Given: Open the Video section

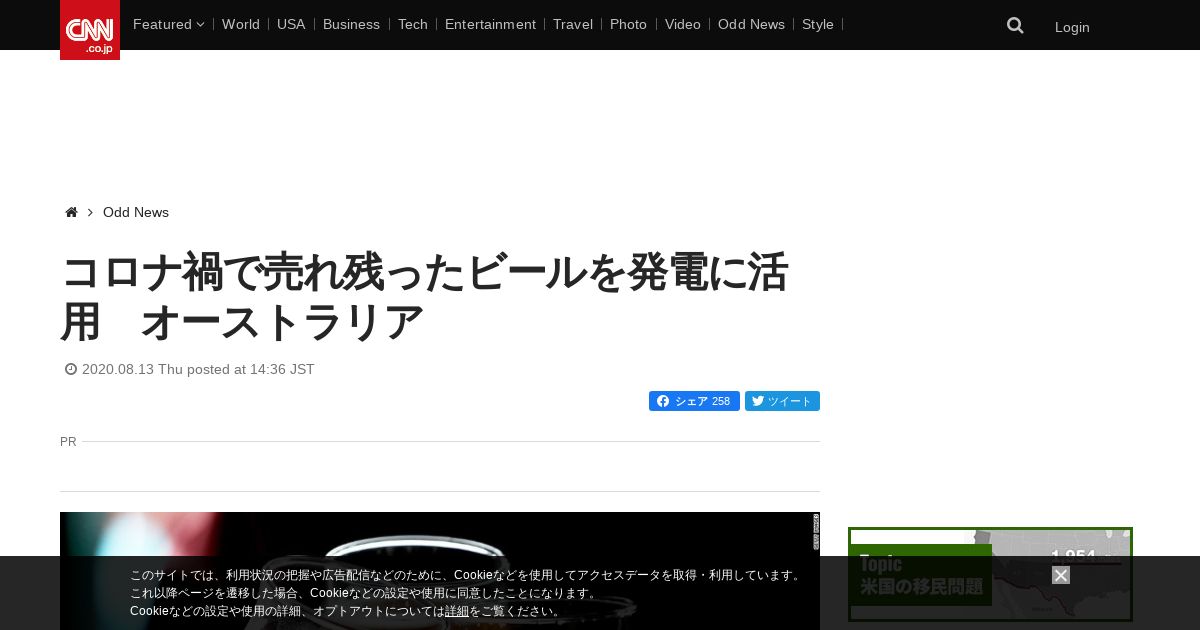Looking at the screenshot, I should coord(683,24).
